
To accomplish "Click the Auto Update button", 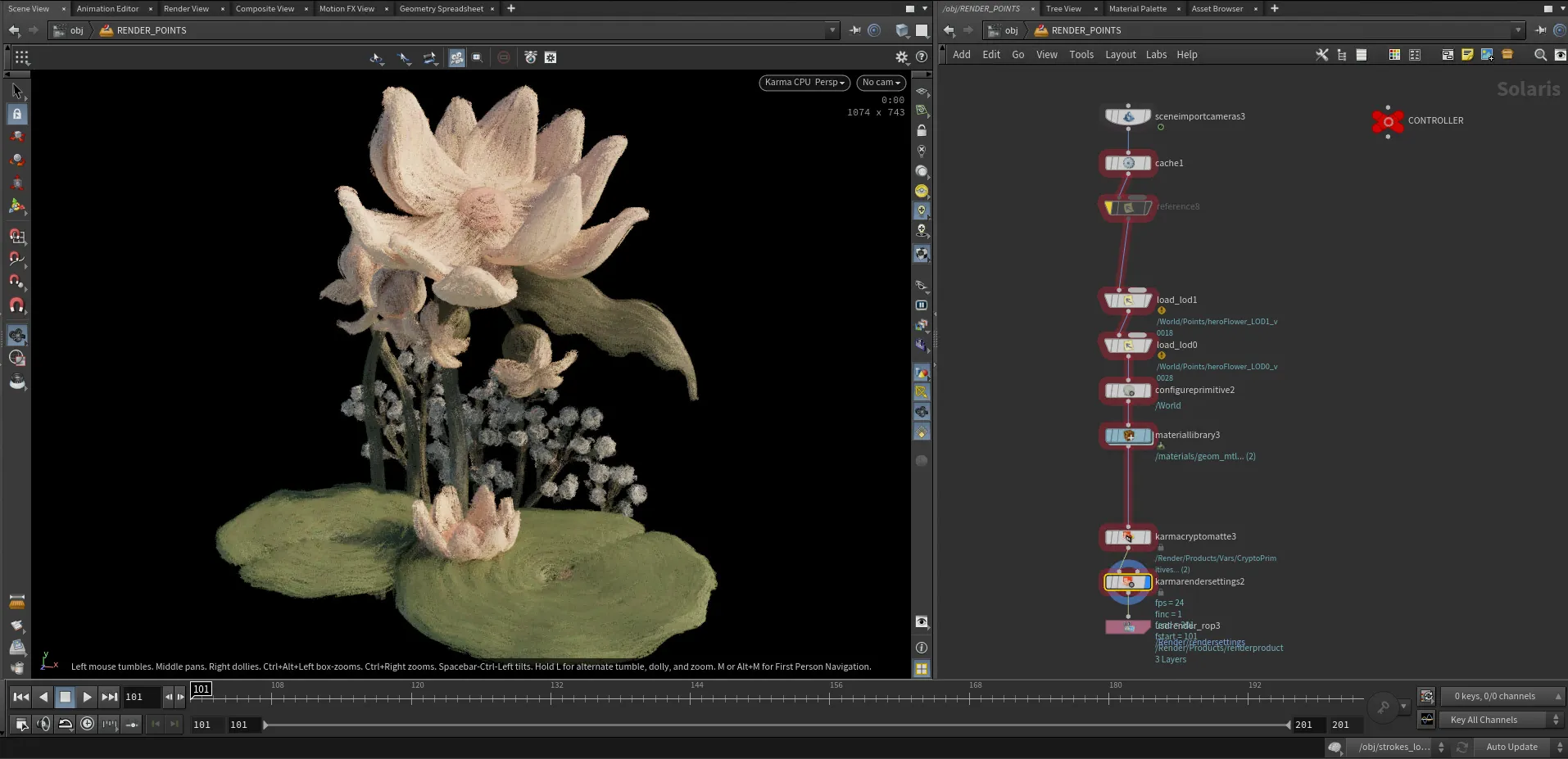I will (x=1511, y=747).
